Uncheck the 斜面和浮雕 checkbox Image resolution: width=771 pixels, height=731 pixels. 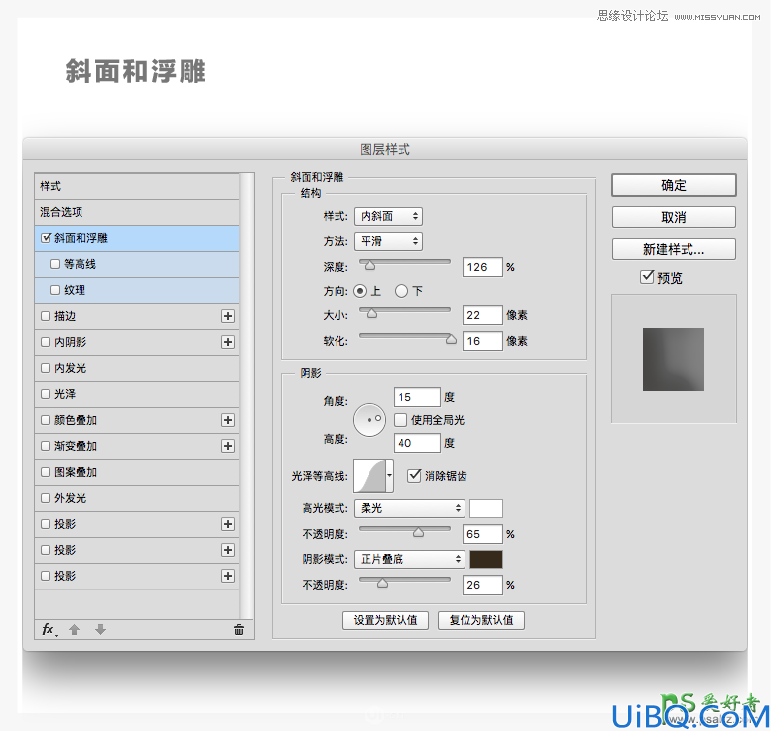[x=46, y=238]
